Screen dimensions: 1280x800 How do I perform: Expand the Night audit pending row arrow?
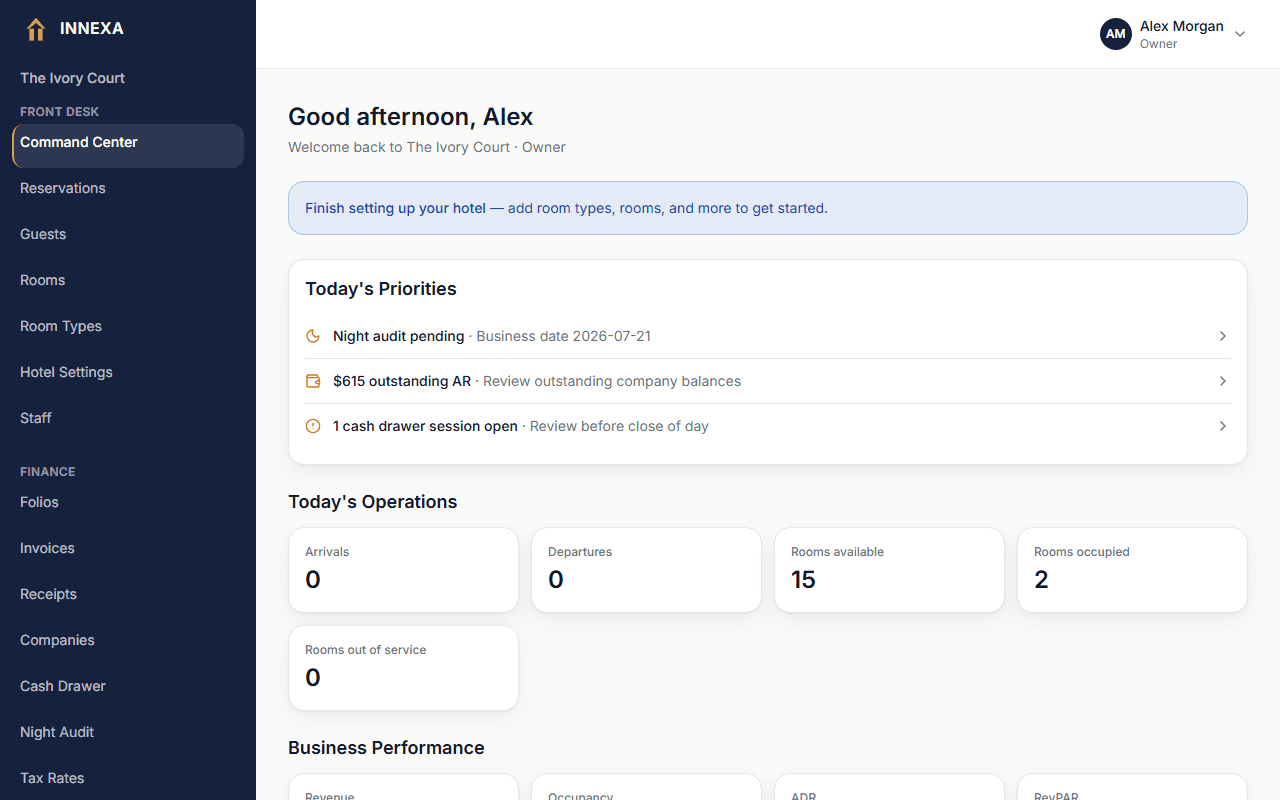pos(1222,336)
